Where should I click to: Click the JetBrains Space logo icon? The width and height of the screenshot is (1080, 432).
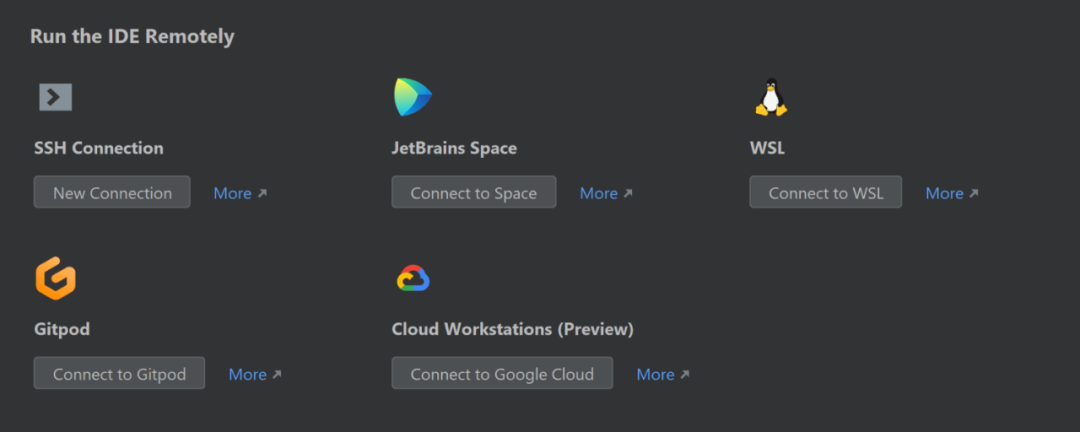tap(413, 97)
